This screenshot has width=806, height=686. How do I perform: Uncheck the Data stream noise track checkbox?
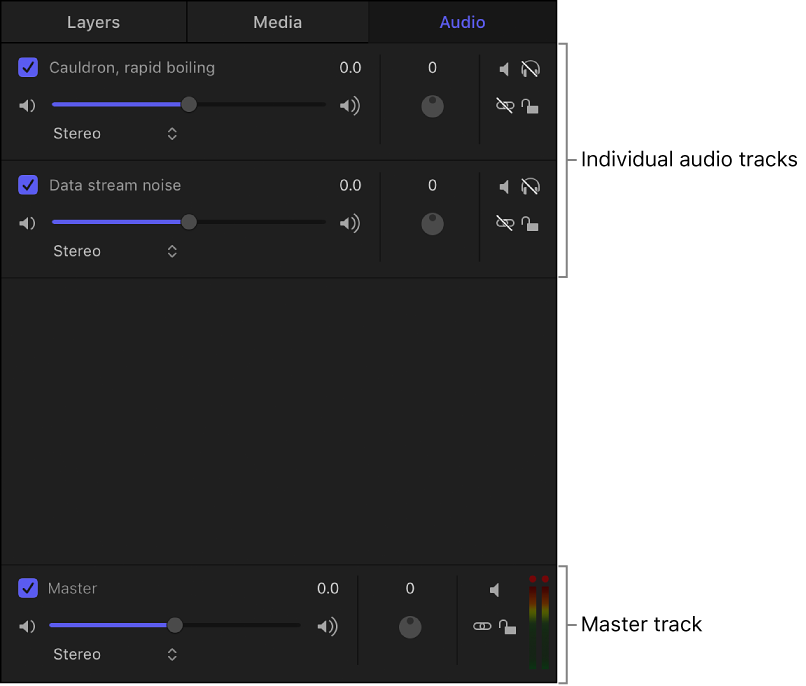pyautogui.click(x=27, y=186)
